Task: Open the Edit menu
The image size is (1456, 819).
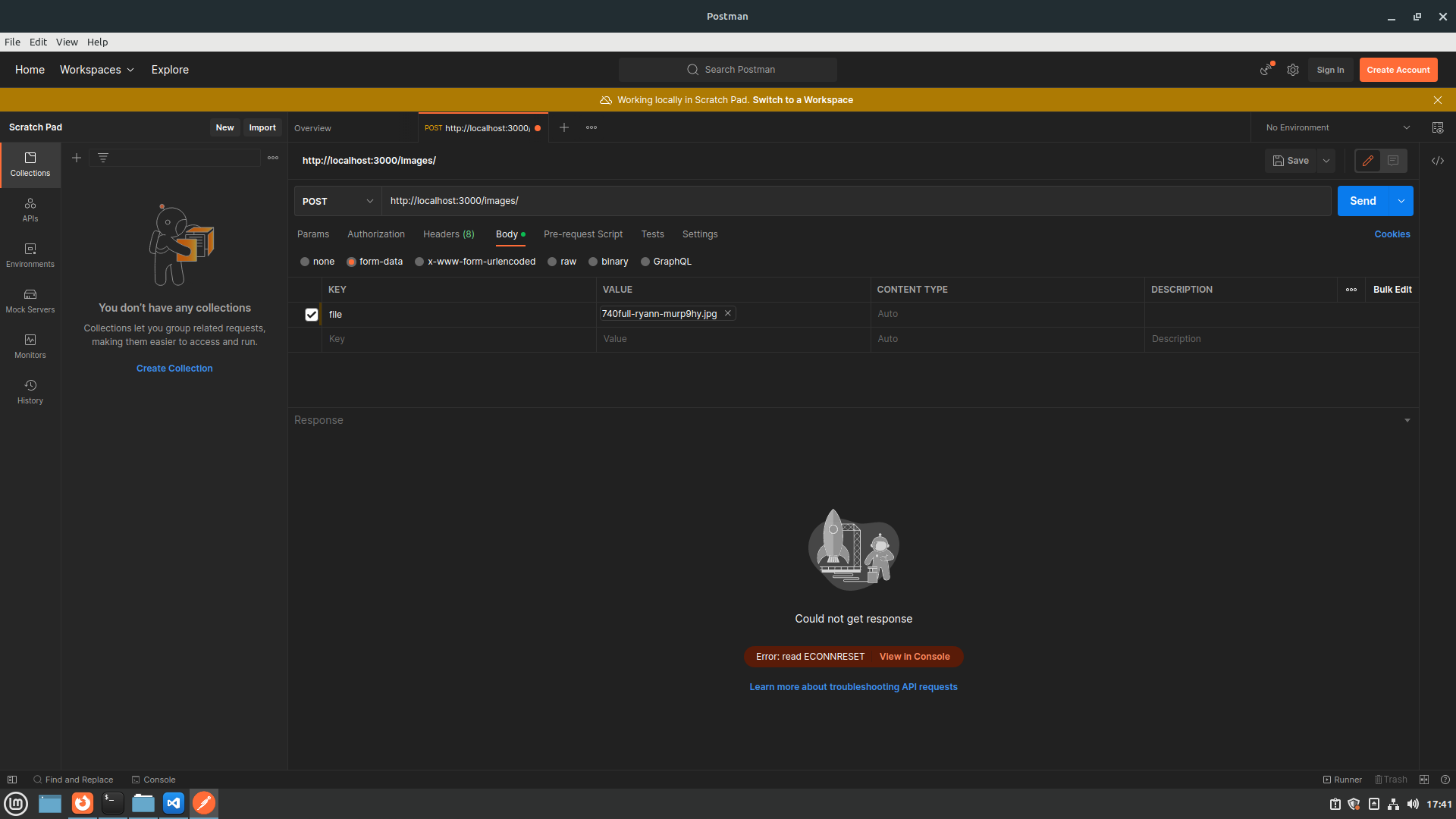Action: coord(38,42)
